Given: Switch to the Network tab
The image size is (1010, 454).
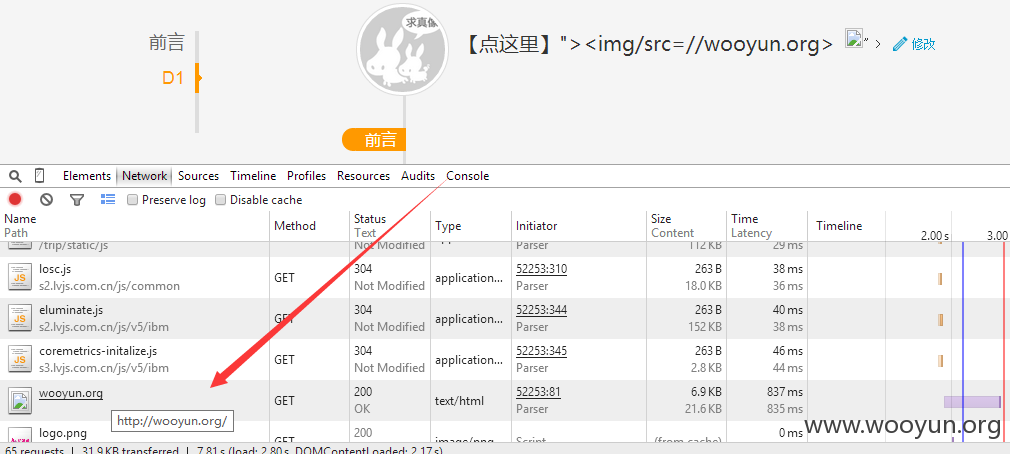Looking at the screenshot, I should (145, 176).
